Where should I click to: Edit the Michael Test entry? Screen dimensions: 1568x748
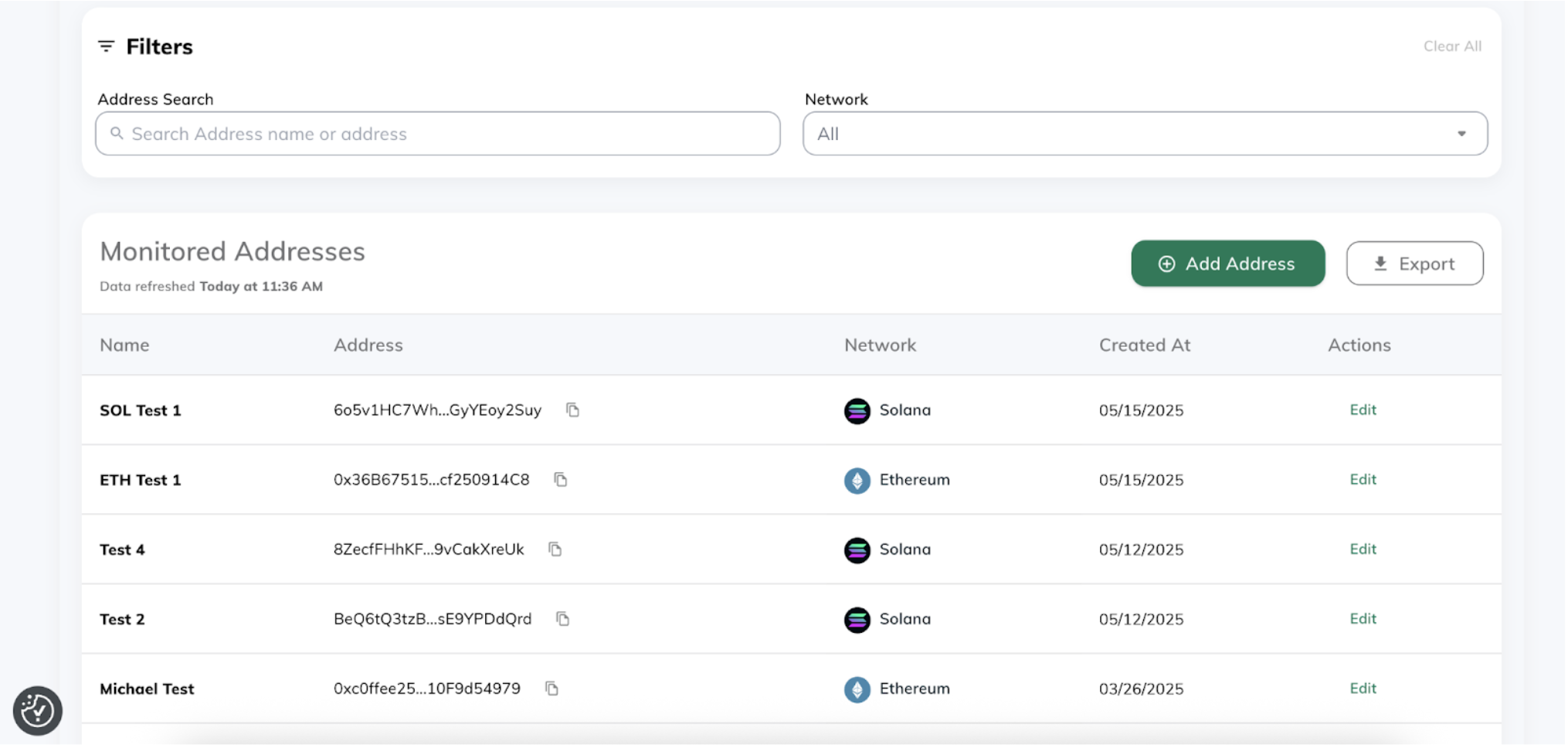[x=1363, y=688]
